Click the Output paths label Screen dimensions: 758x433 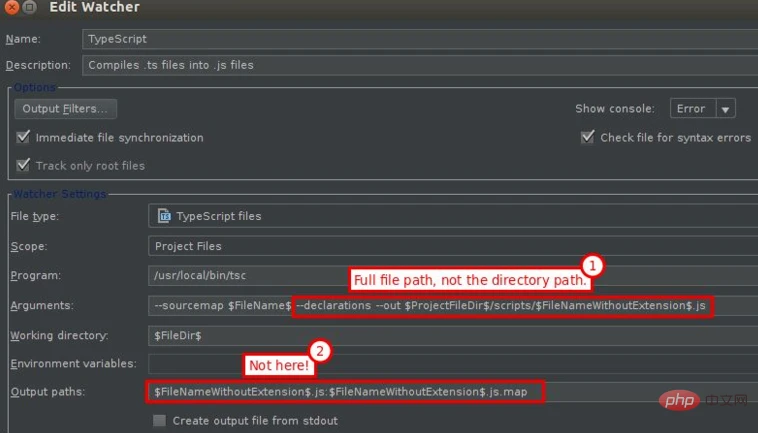47,391
